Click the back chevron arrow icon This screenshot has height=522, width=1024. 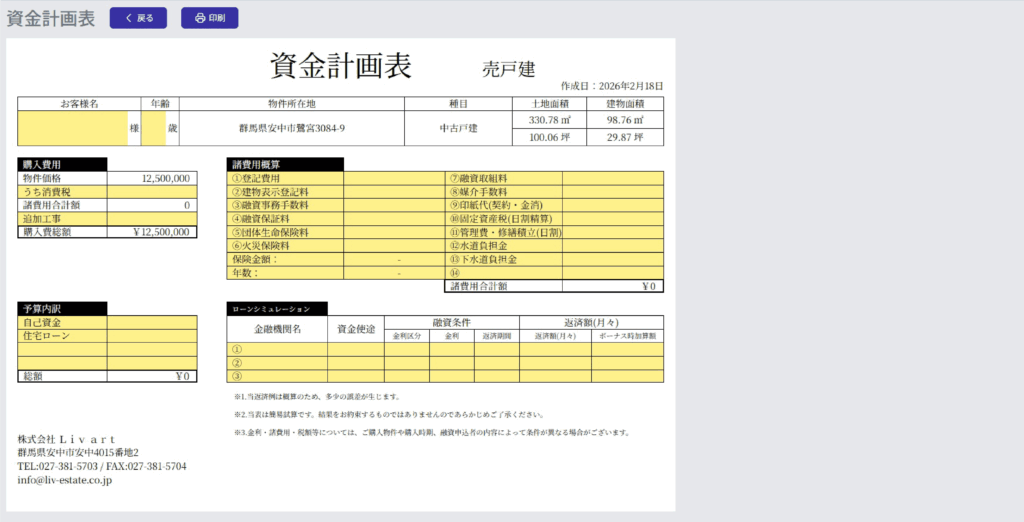[x=128, y=18]
